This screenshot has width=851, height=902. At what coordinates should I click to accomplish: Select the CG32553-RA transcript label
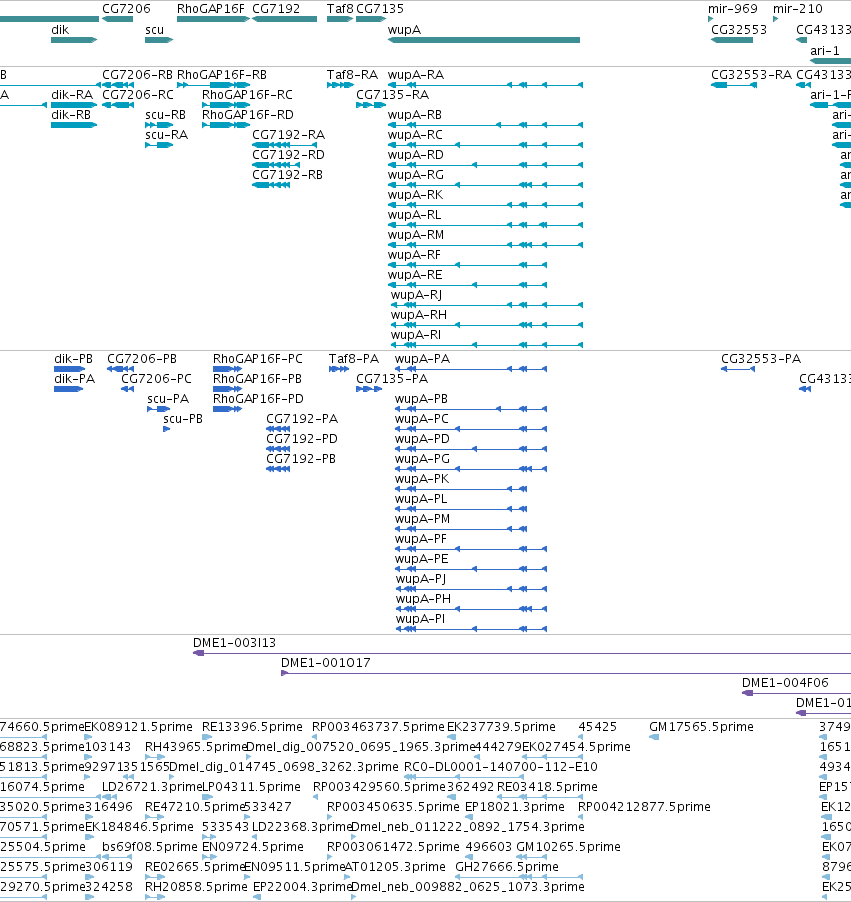click(751, 75)
